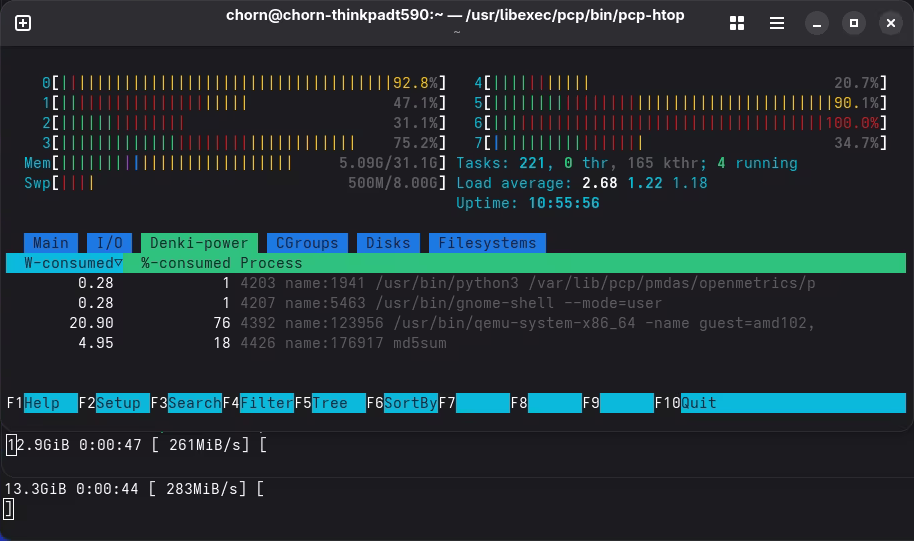Click the CPU 0 usage meter
This screenshot has height=541, width=914.
click(244, 83)
